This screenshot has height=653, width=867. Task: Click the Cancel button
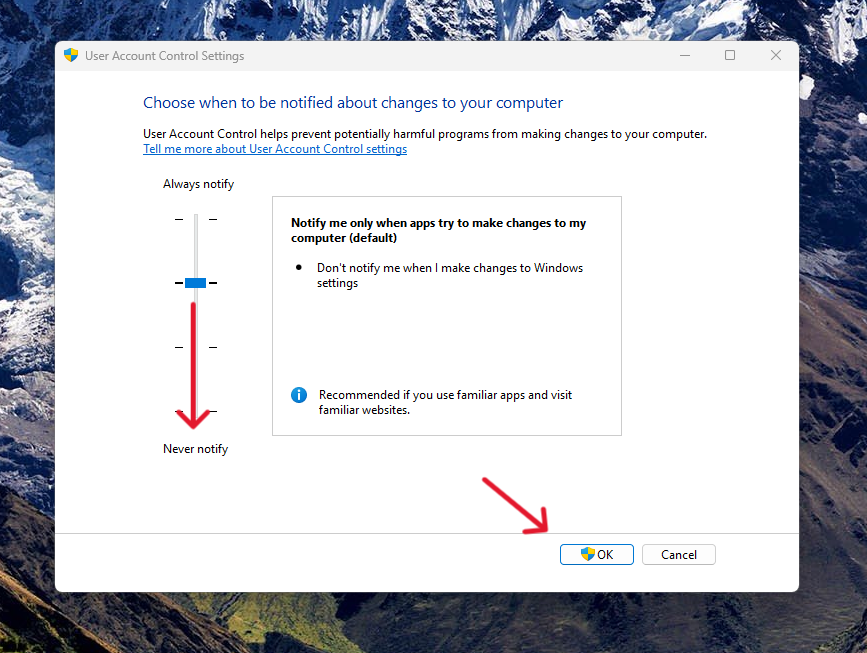click(678, 555)
